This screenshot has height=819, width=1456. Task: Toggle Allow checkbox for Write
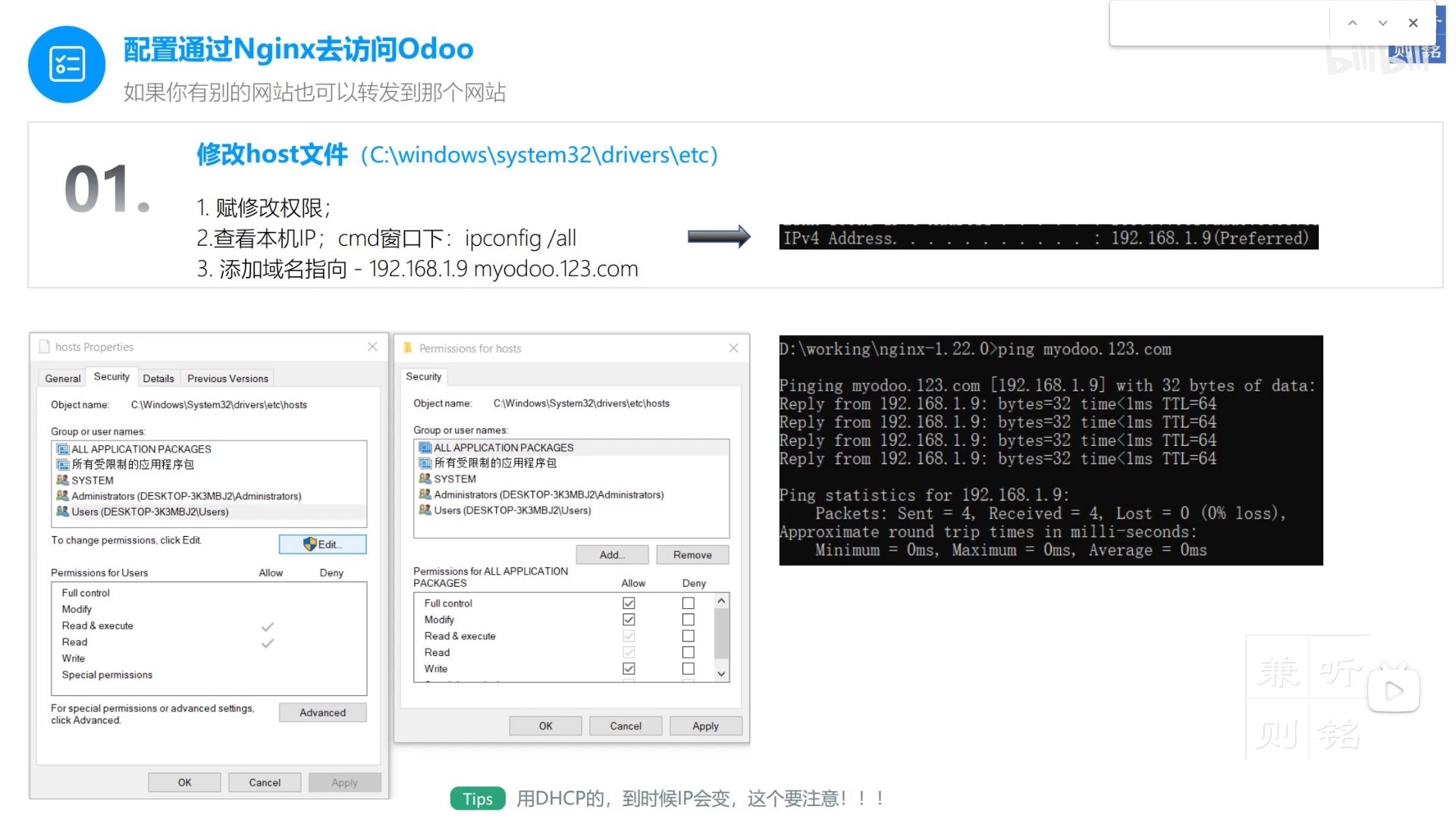(x=629, y=669)
